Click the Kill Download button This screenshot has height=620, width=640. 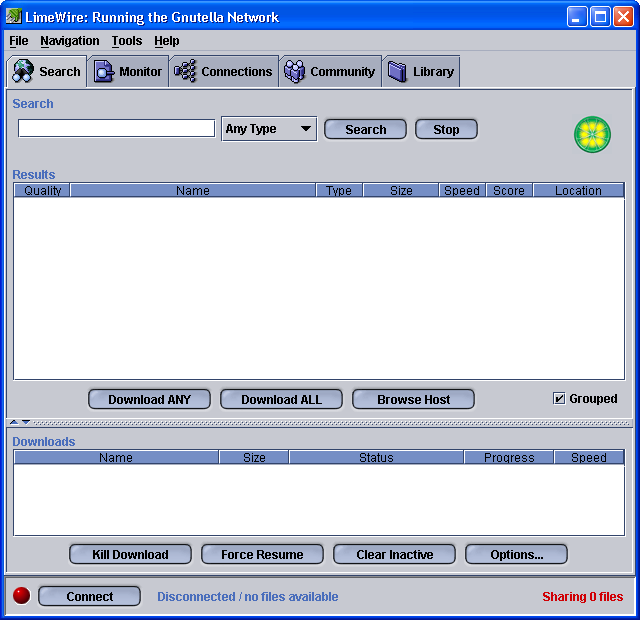[130, 554]
